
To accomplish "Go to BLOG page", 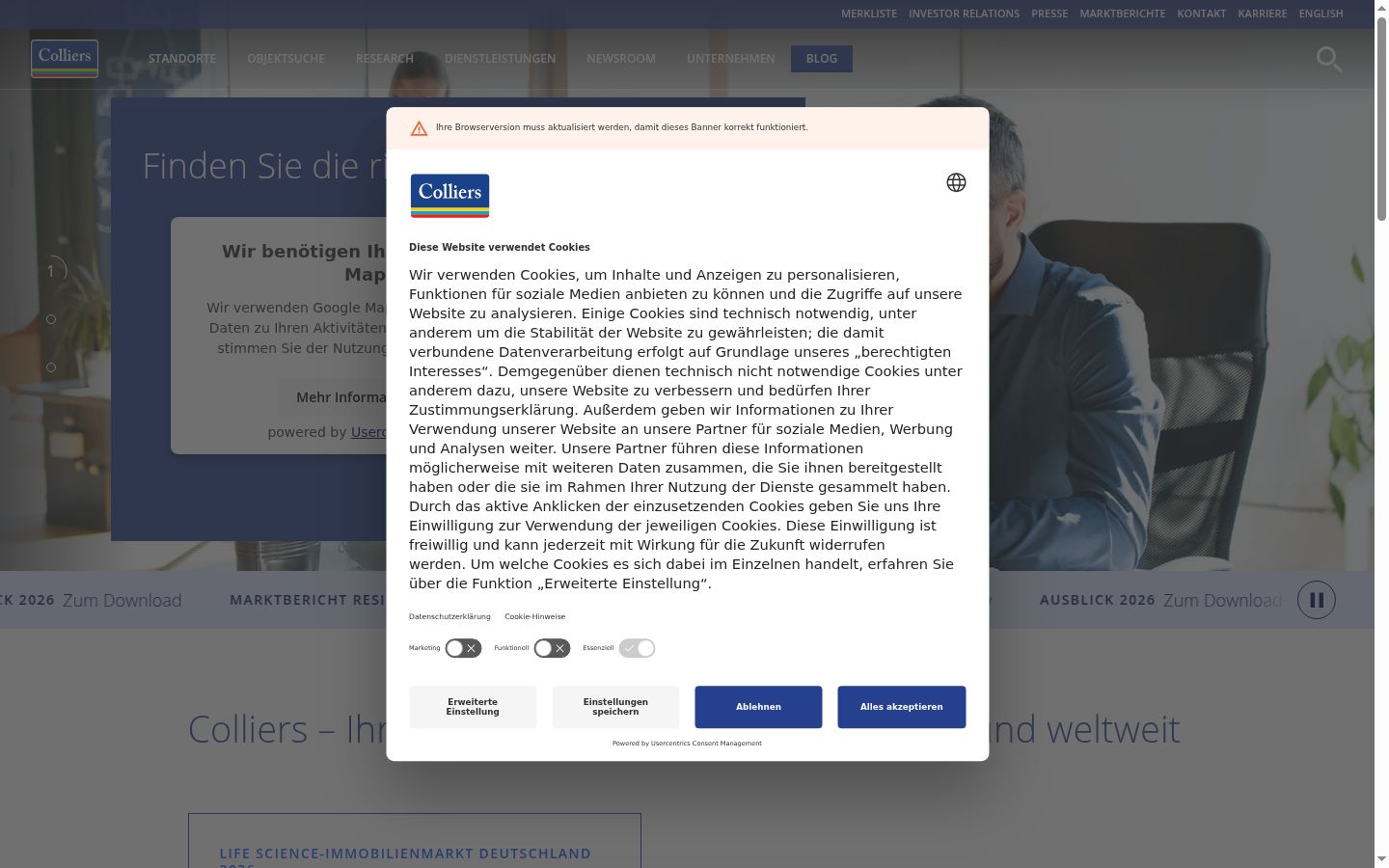I will pyautogui.click(x=822, y=59).
